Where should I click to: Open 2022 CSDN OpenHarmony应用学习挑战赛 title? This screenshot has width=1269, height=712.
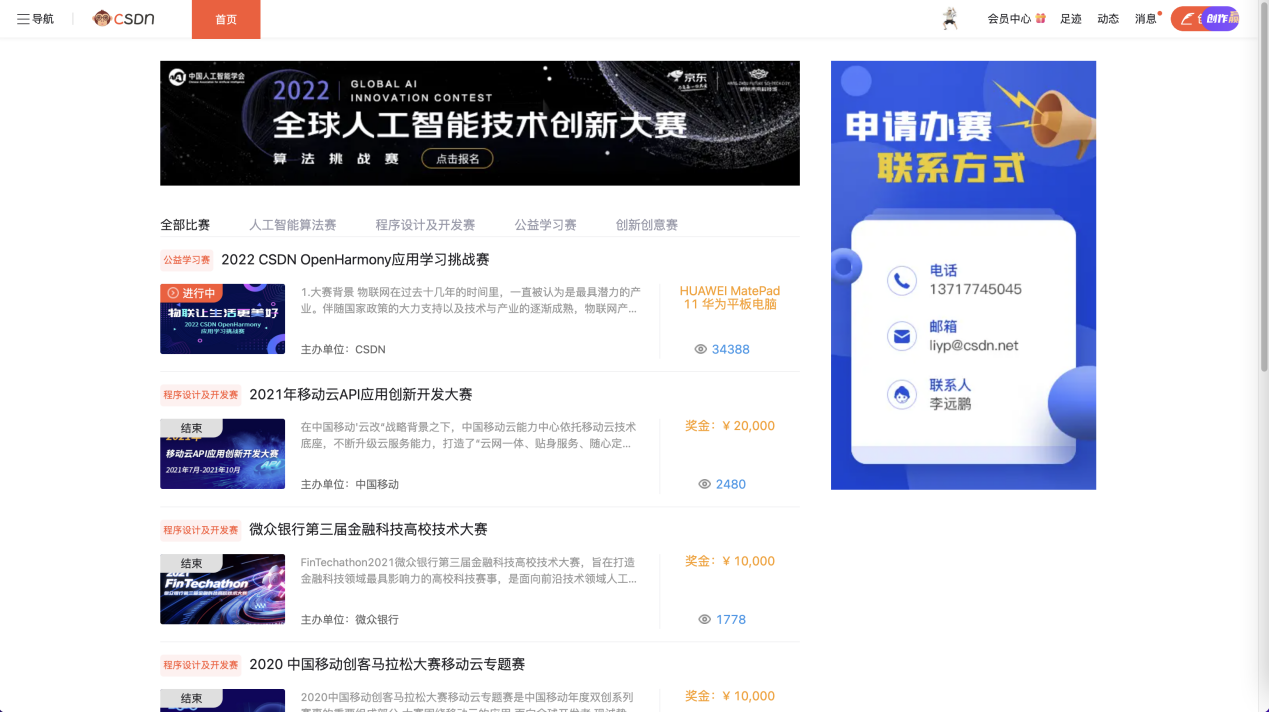[x=355, y=260]
